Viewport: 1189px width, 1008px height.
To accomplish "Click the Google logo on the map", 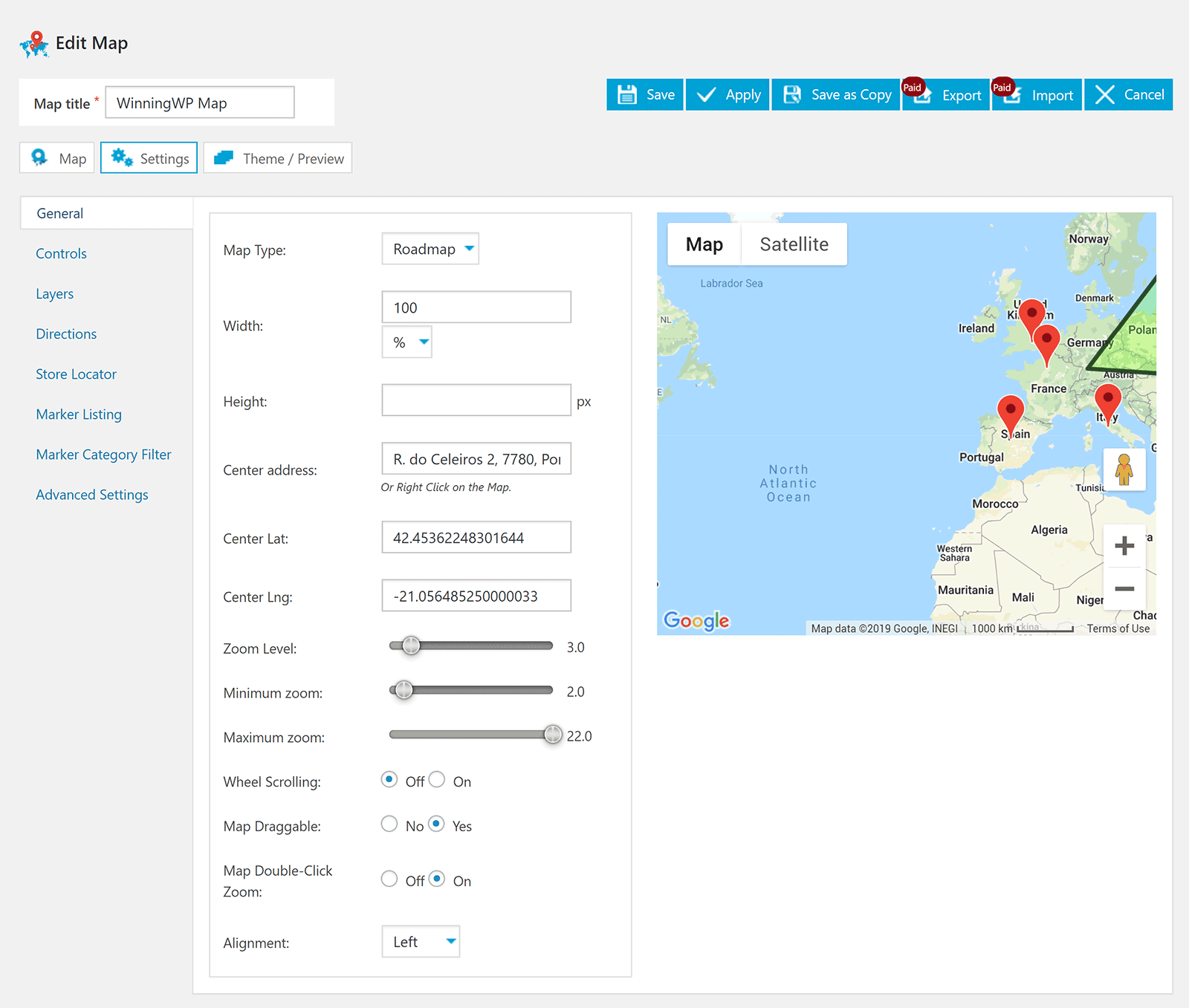I will [x=696, y=620].
